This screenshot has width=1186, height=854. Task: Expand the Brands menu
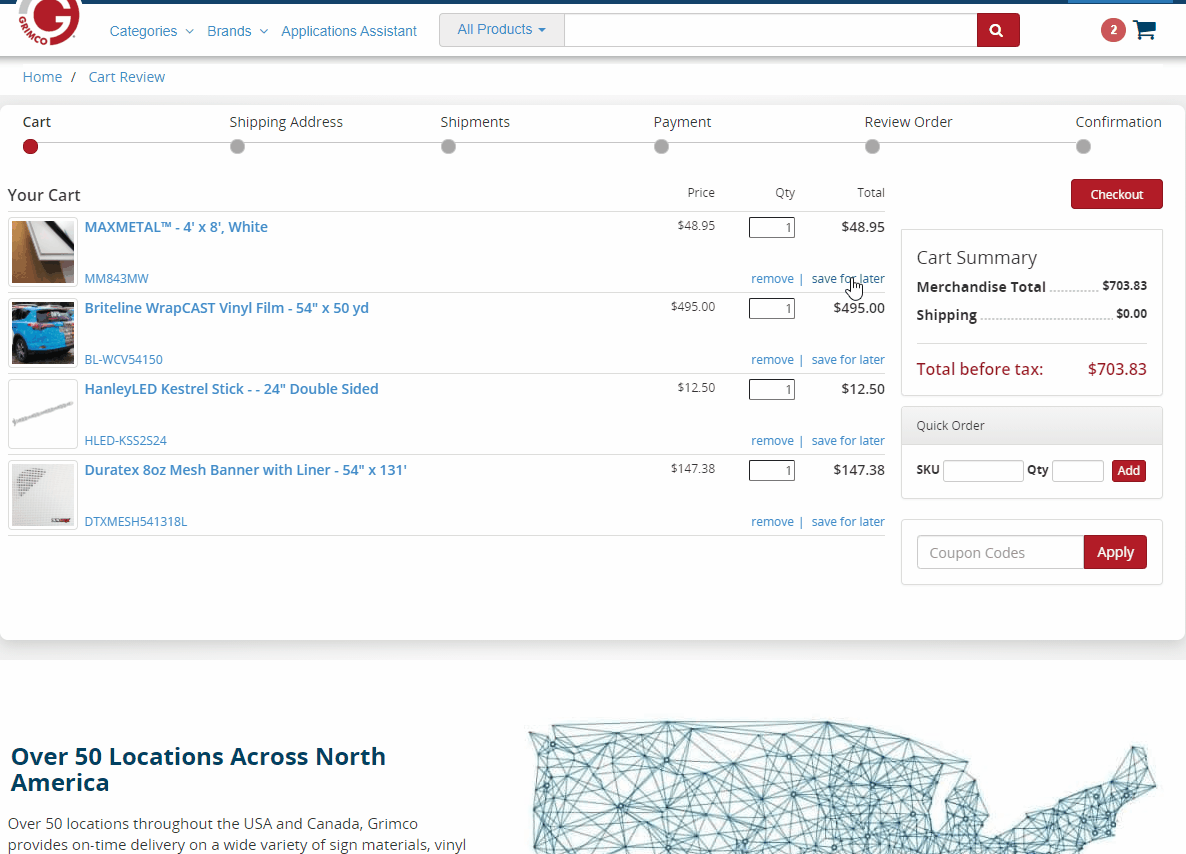237,31
